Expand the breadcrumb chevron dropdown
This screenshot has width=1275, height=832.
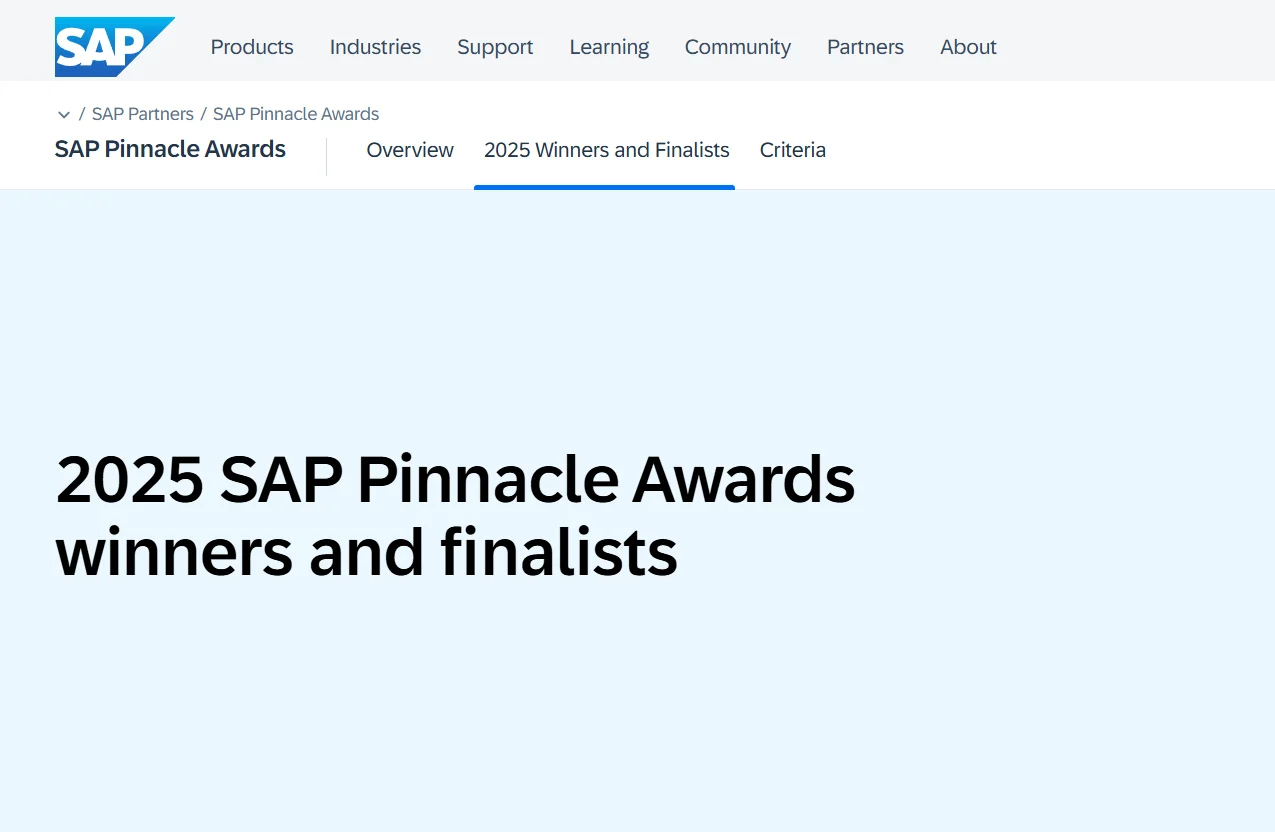(64, 115)
